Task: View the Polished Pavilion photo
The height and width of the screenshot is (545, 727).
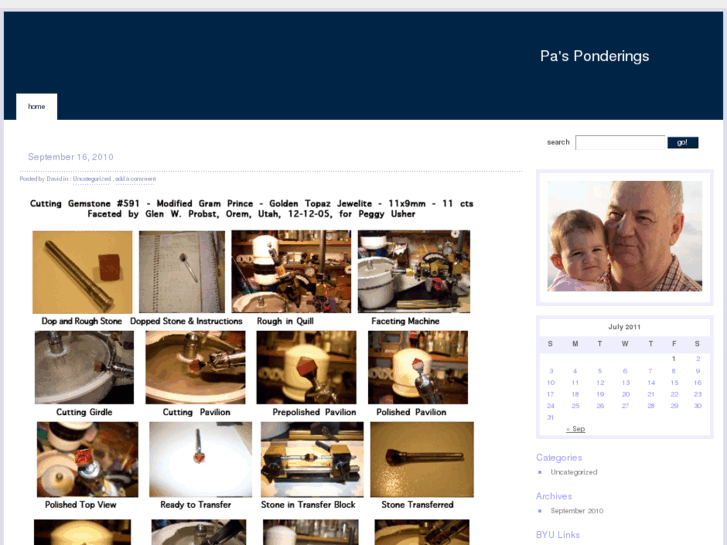Action: 418,367
